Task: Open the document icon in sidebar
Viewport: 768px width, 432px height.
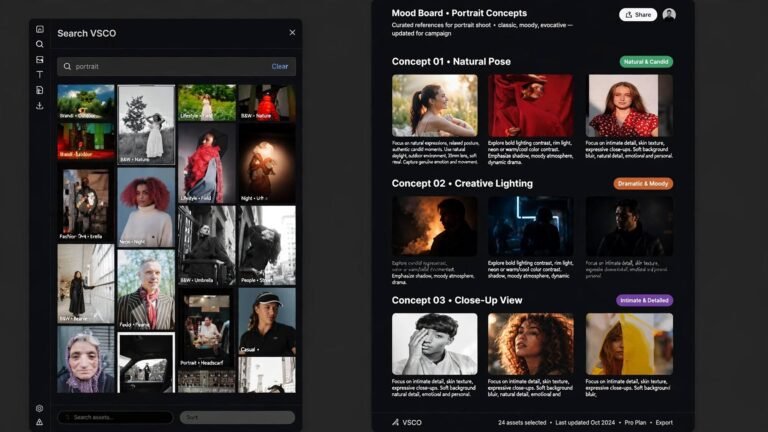Action: coord(40,90)
